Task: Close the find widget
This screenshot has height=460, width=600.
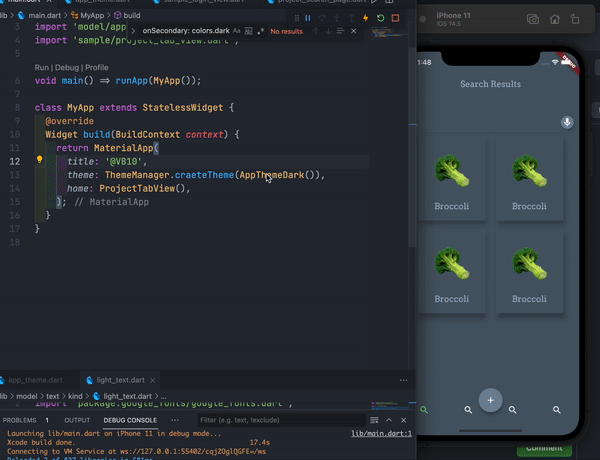Action: click(354, 31)
